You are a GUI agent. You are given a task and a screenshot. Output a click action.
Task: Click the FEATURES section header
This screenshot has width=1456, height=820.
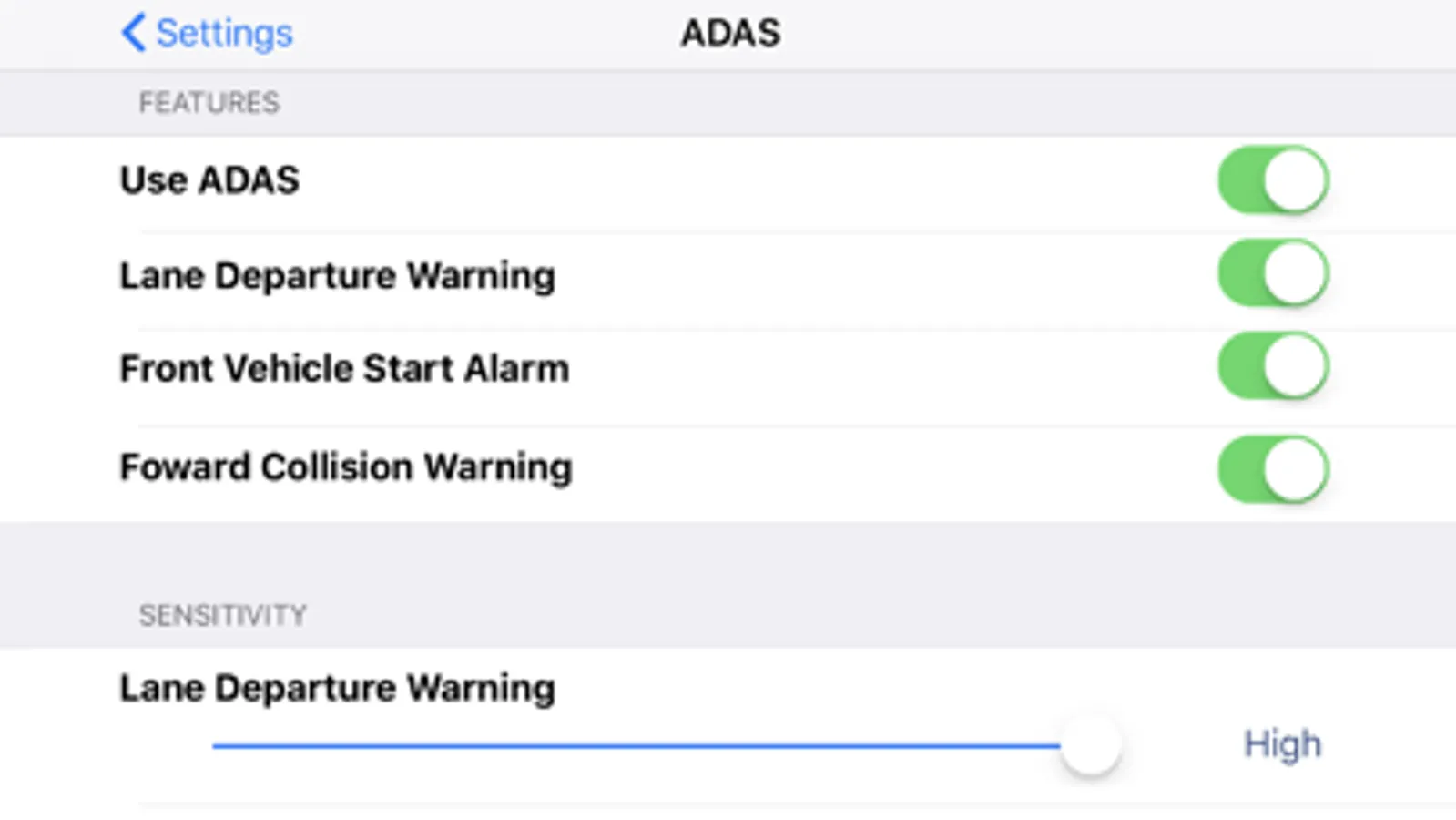pyautogui.click(x=209, y=103)
